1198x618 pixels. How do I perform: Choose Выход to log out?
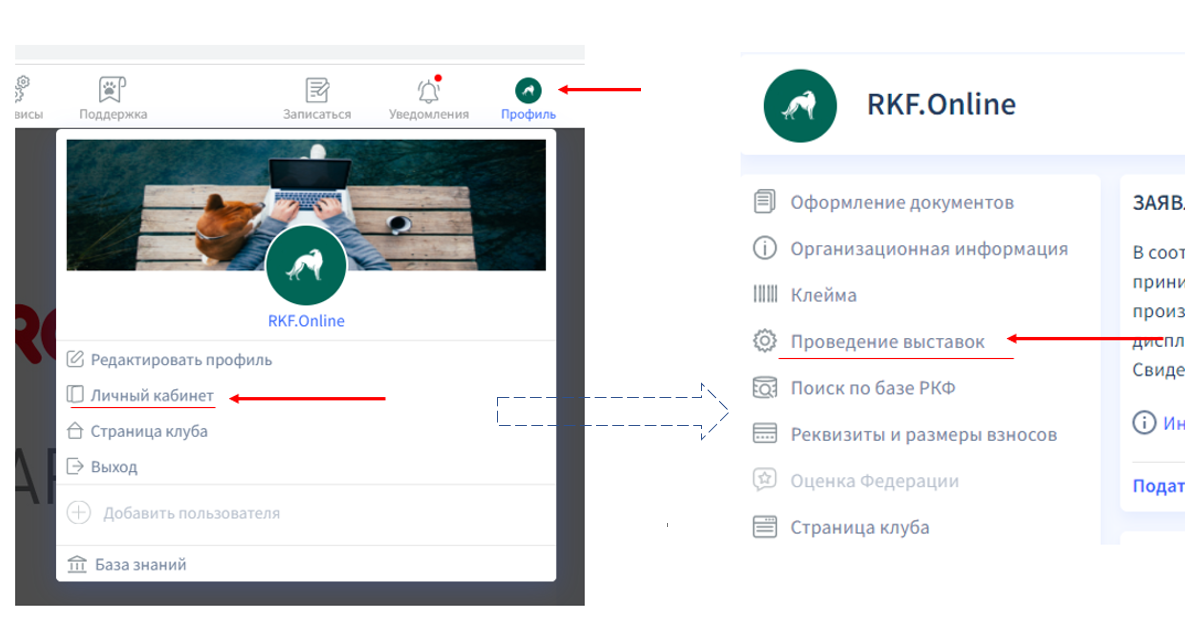(113, 467)
